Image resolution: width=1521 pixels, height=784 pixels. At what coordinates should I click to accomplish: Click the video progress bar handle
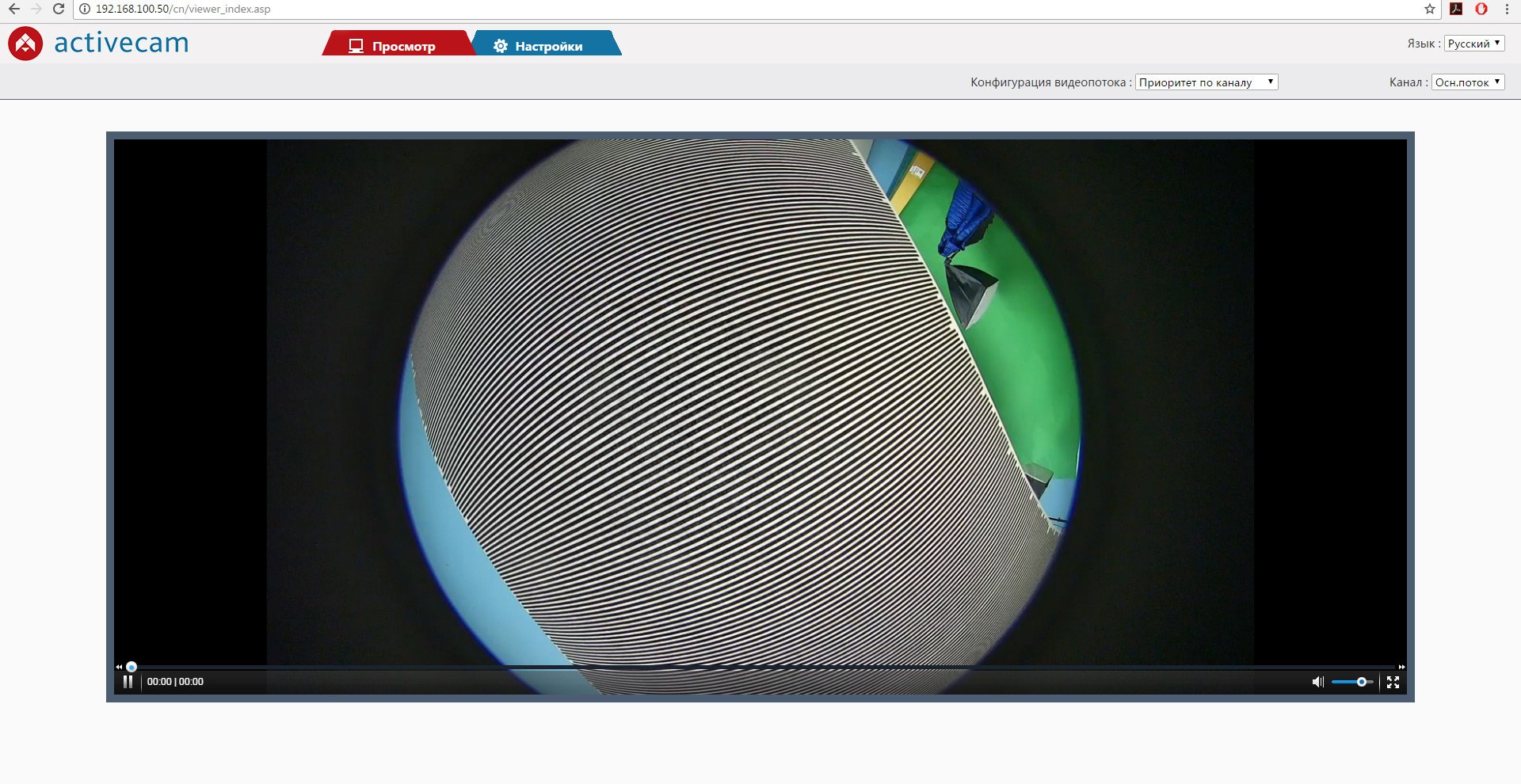coord(132,667)
